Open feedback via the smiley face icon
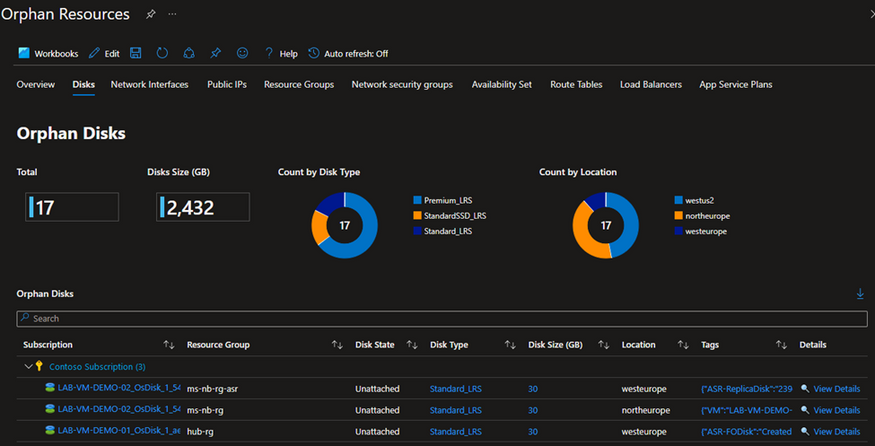 (242, 53)
